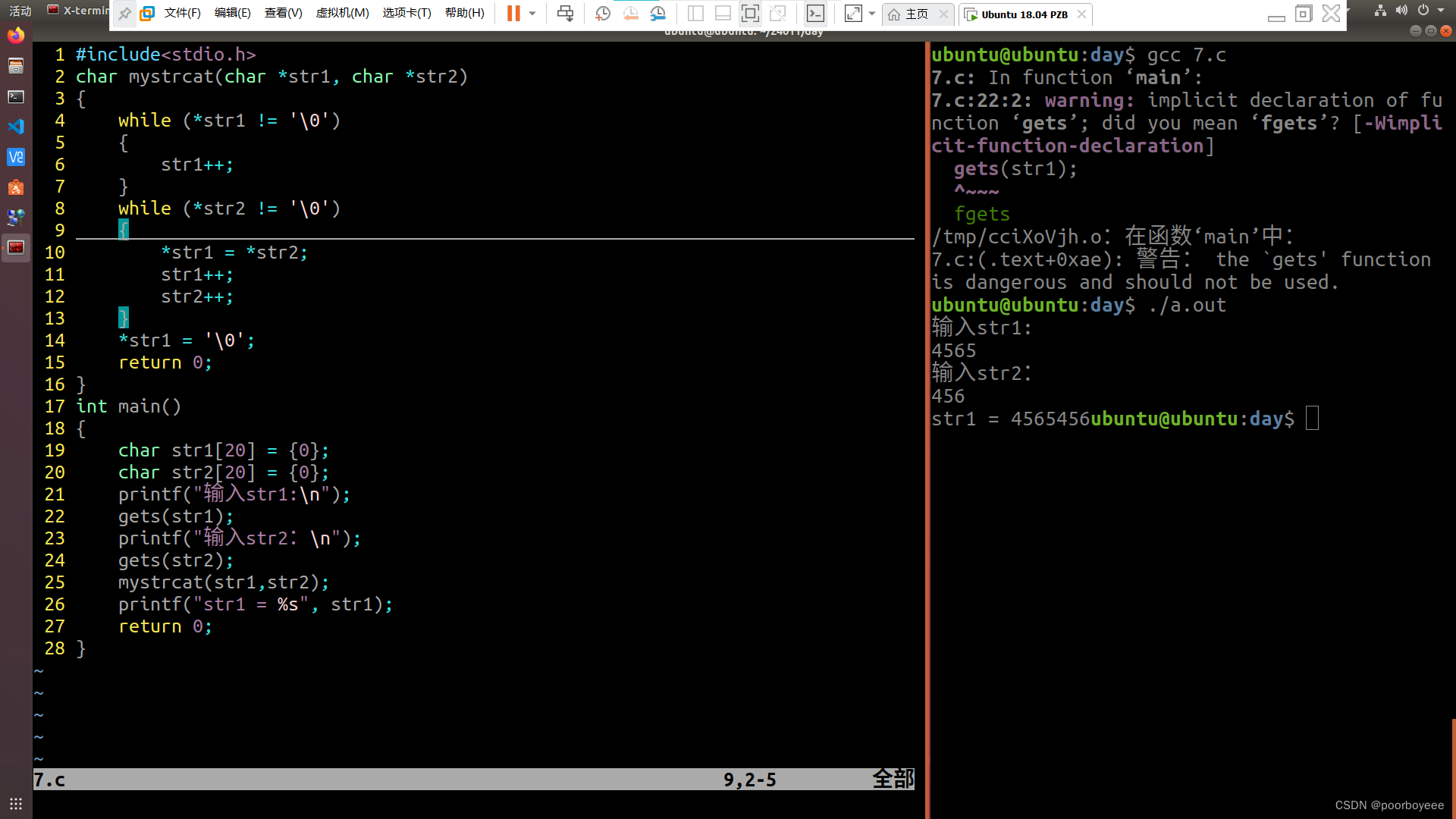The height and width of the screenshot is (819, 1456).
Task: Click the 活动 activities button
Action: 20,11
